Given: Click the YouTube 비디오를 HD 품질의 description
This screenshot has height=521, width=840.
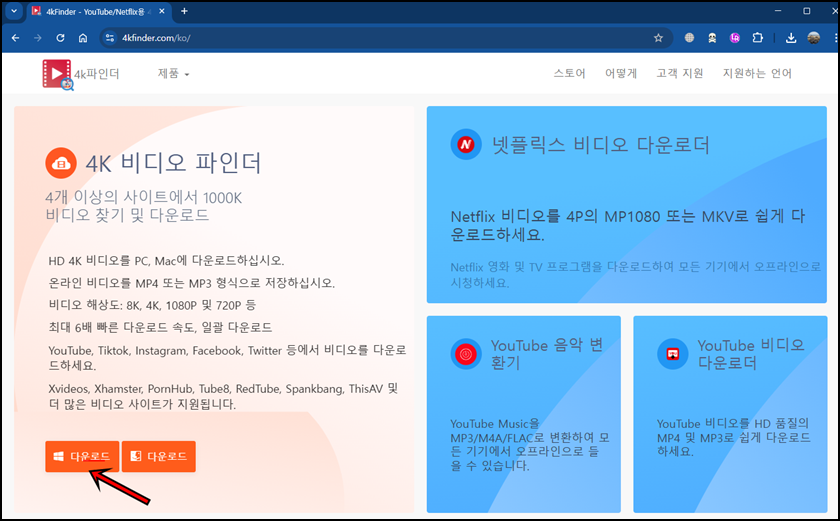Looking at the screenshot, I should [x=733, y=437].
